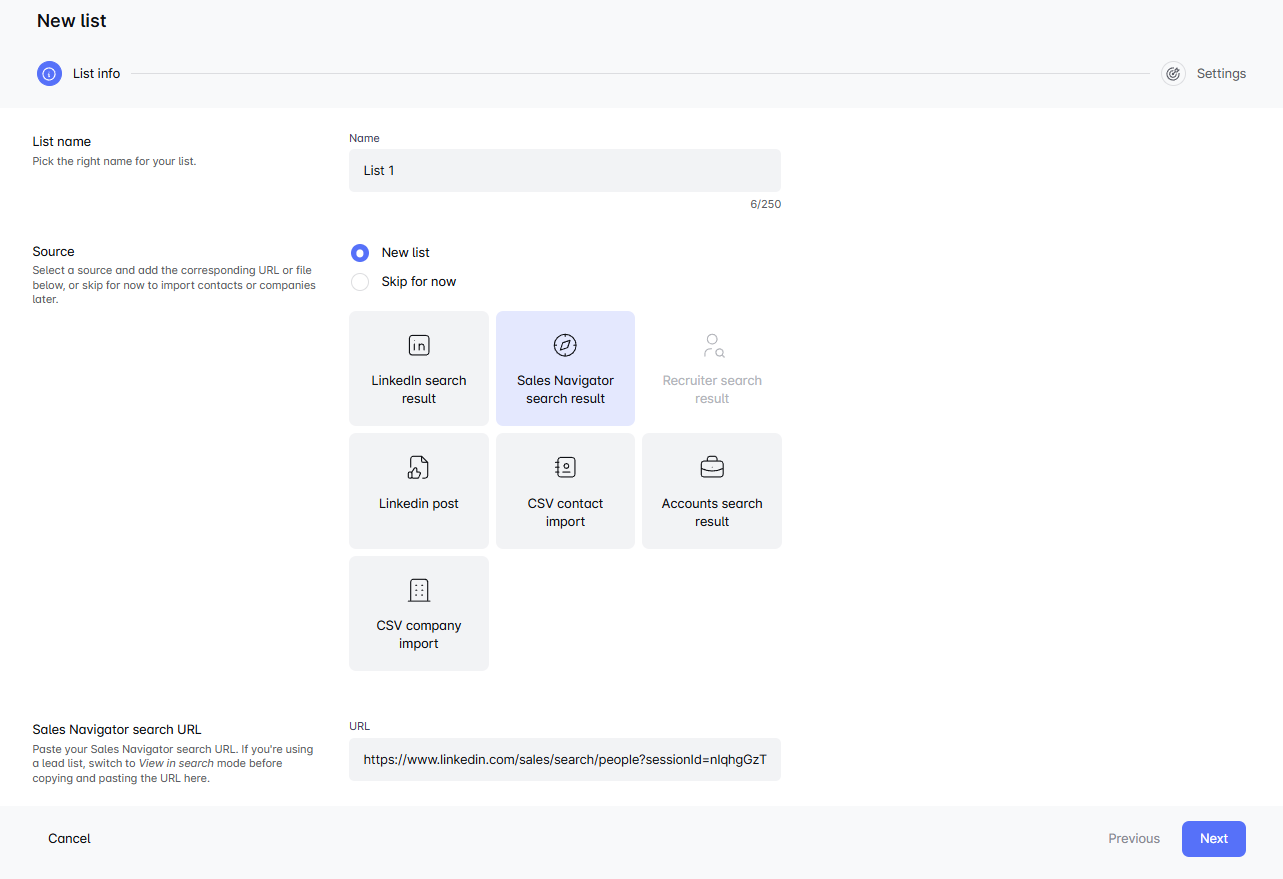
Task: Click the Source section heading
Action: (x=54, y=252)
